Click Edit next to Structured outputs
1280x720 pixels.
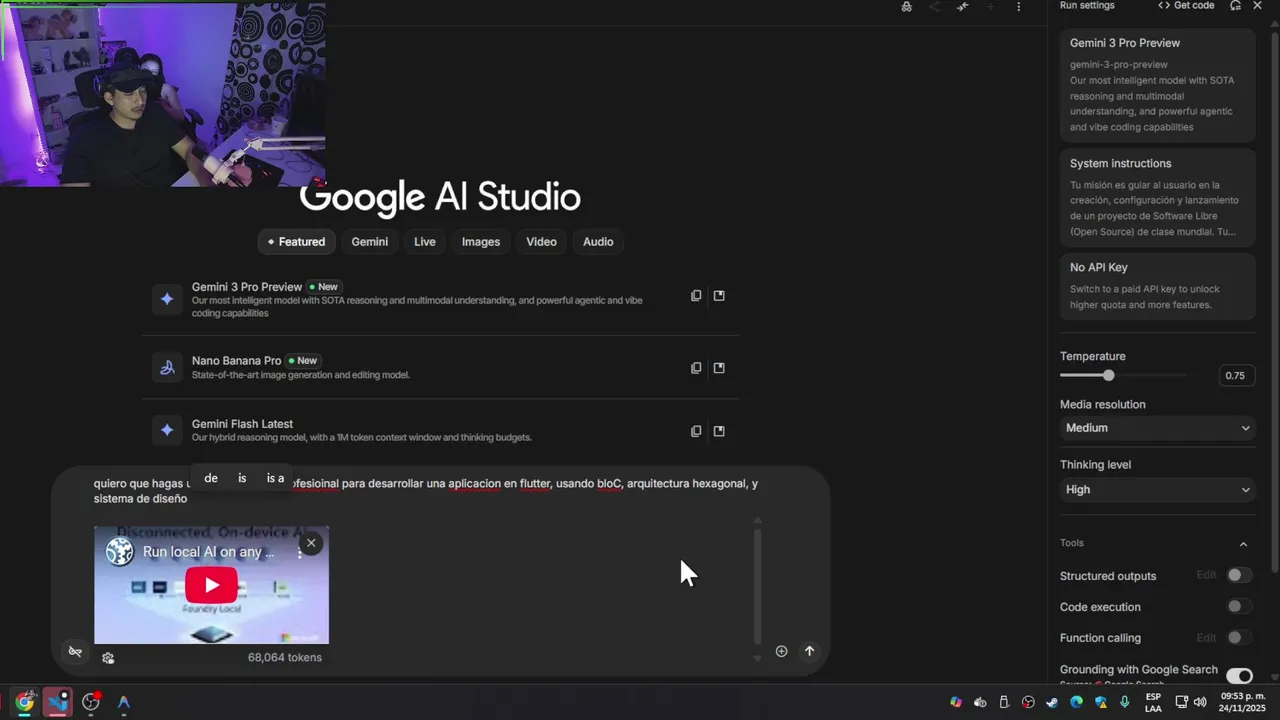1206,575
